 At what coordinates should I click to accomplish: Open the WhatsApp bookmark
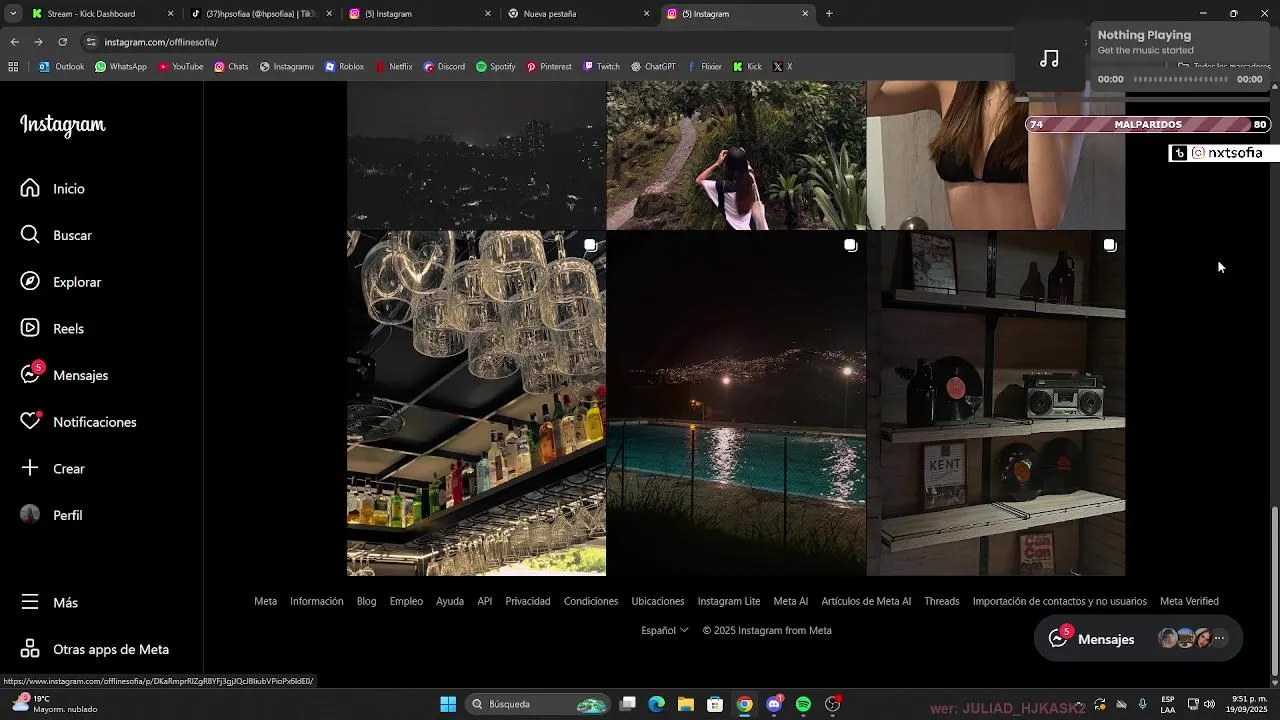pos(120,67)
